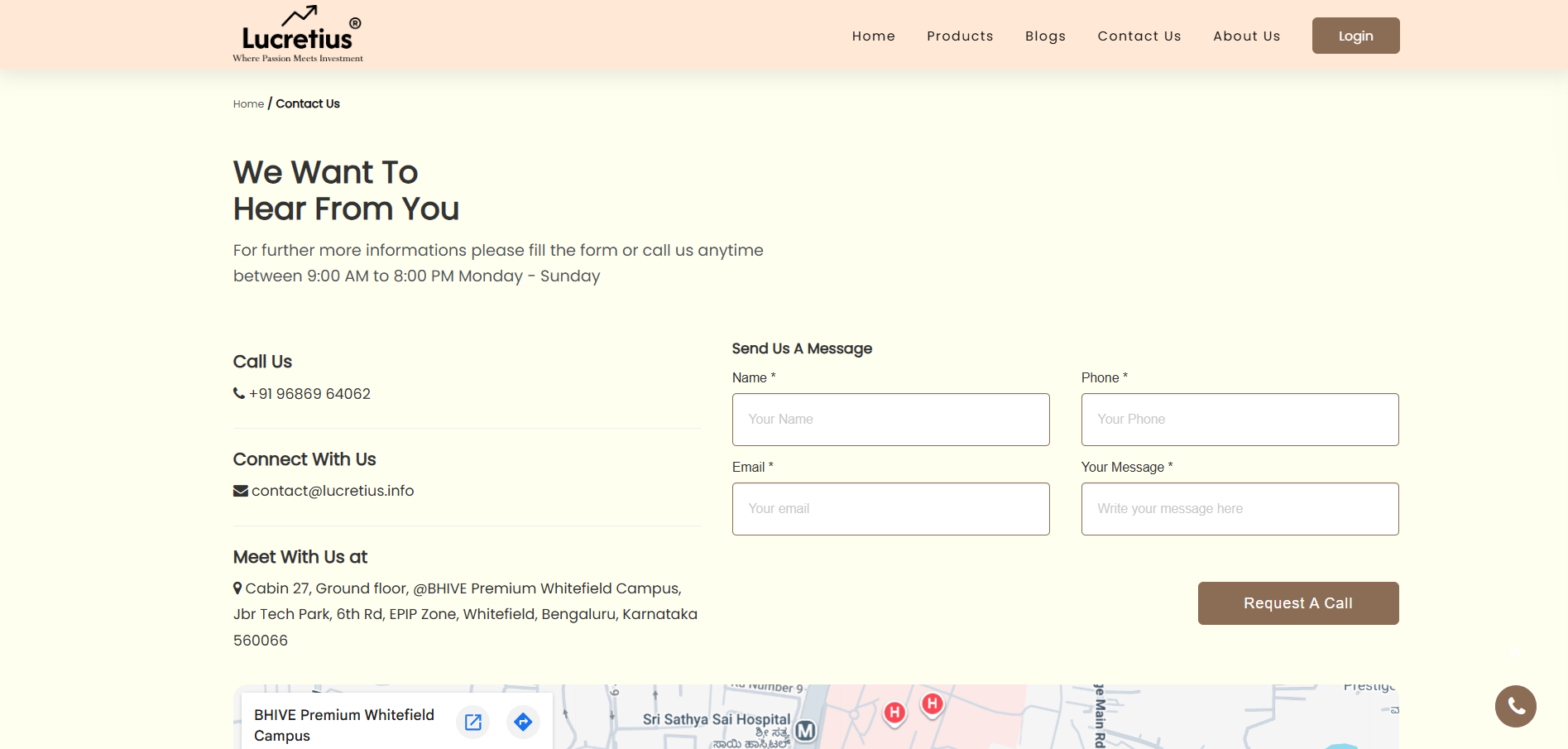Click into the Your Phone field
1568x749 pixels.
point(1240,420)
